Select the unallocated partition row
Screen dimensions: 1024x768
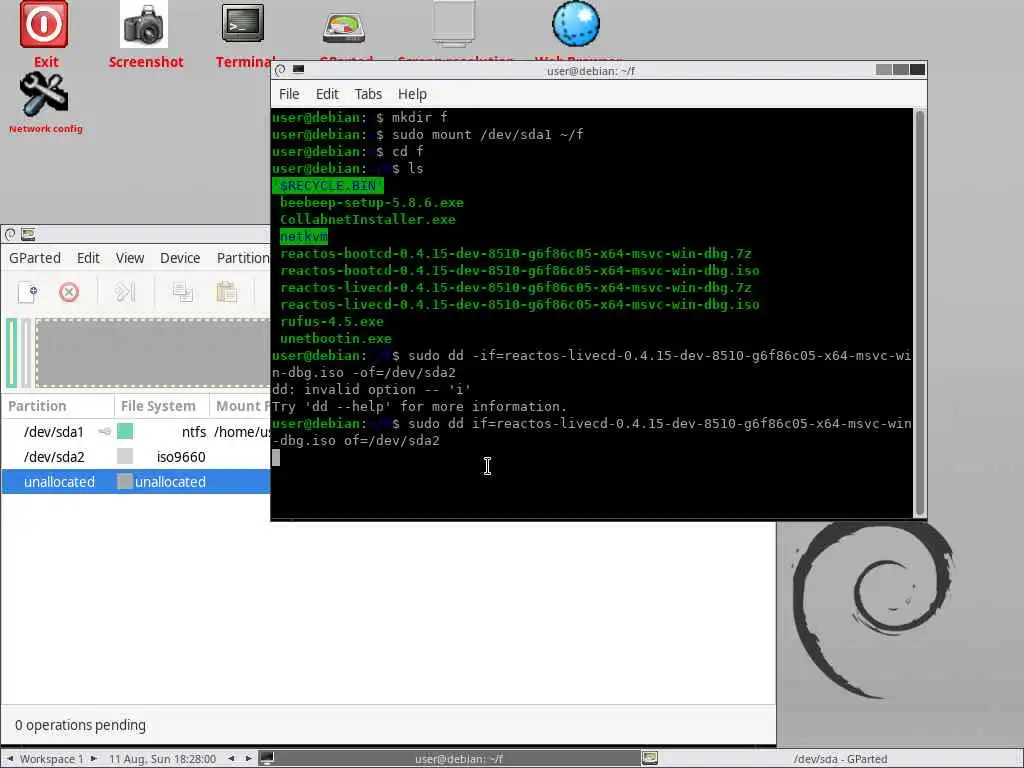click(x=136, y=481)
